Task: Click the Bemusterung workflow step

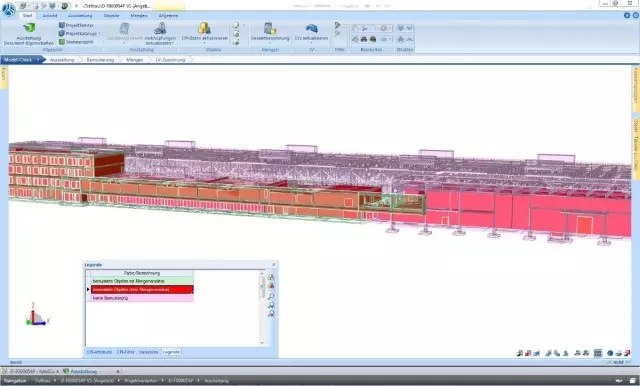Action: click(x=100, y=60)
